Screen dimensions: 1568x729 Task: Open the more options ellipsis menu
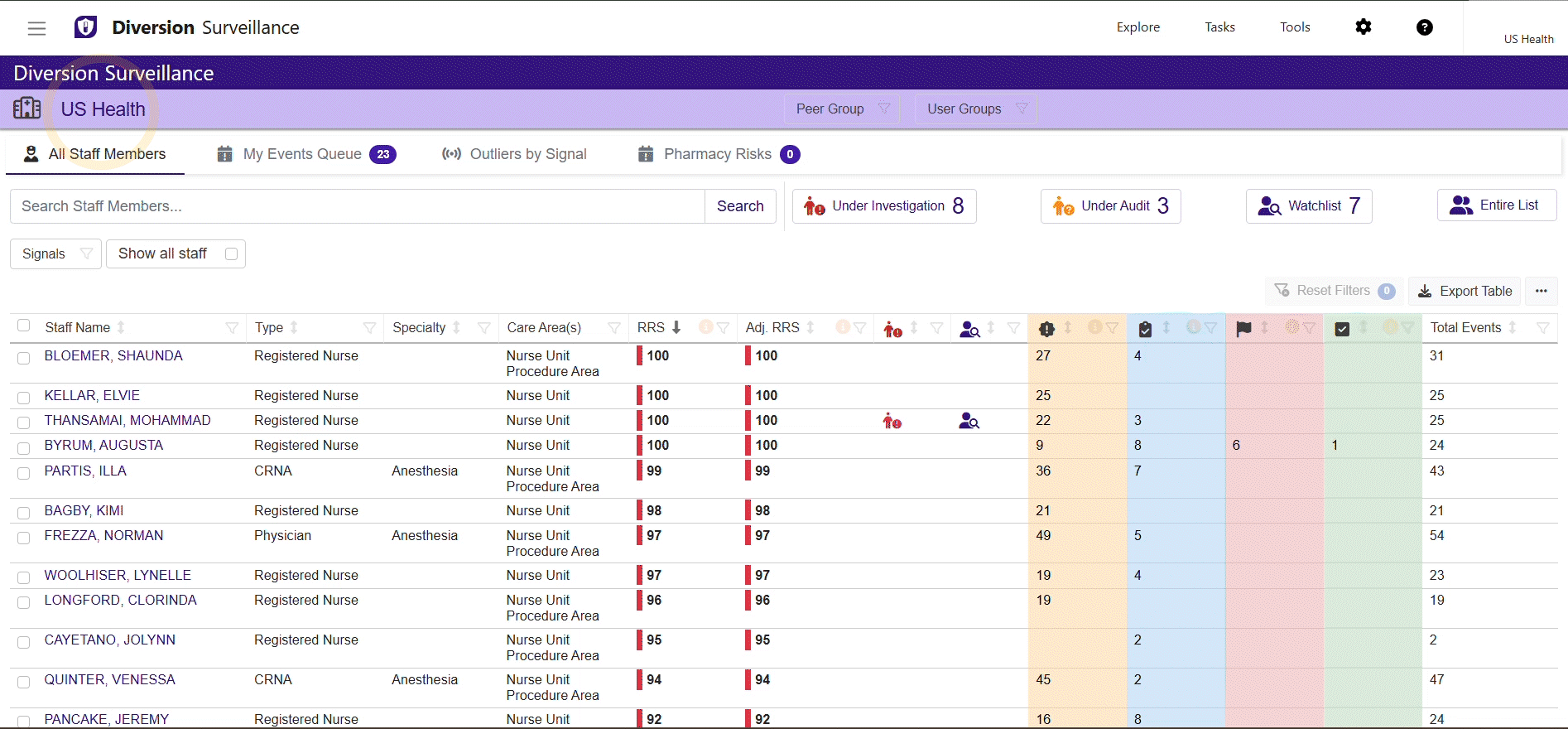point(1541,291)
